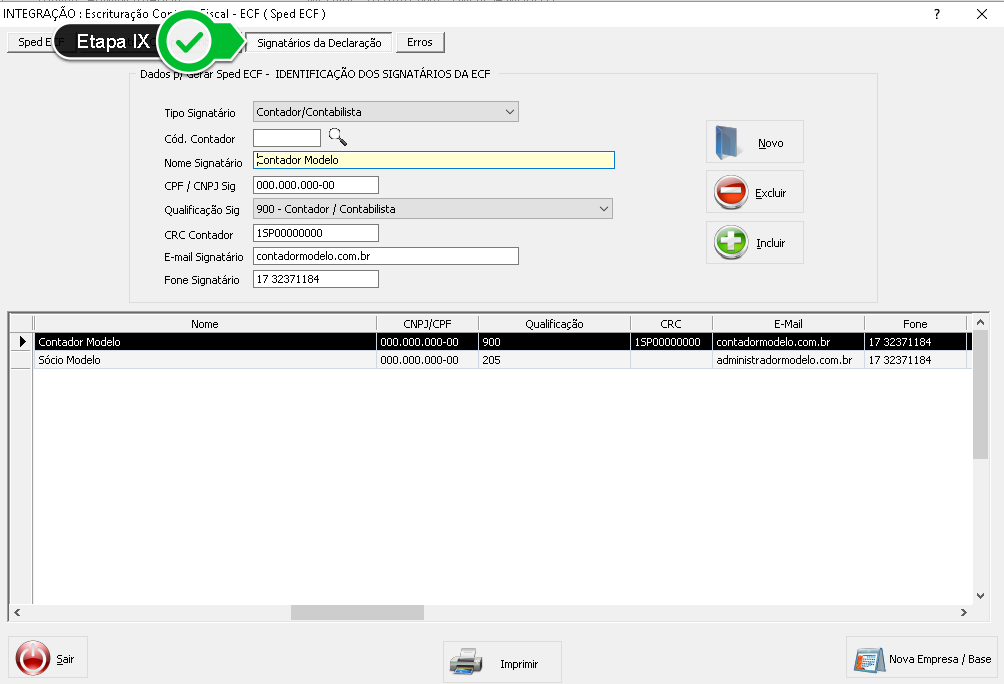
Task: Select the Sócio Modelo table row
Action: point(205,360)
